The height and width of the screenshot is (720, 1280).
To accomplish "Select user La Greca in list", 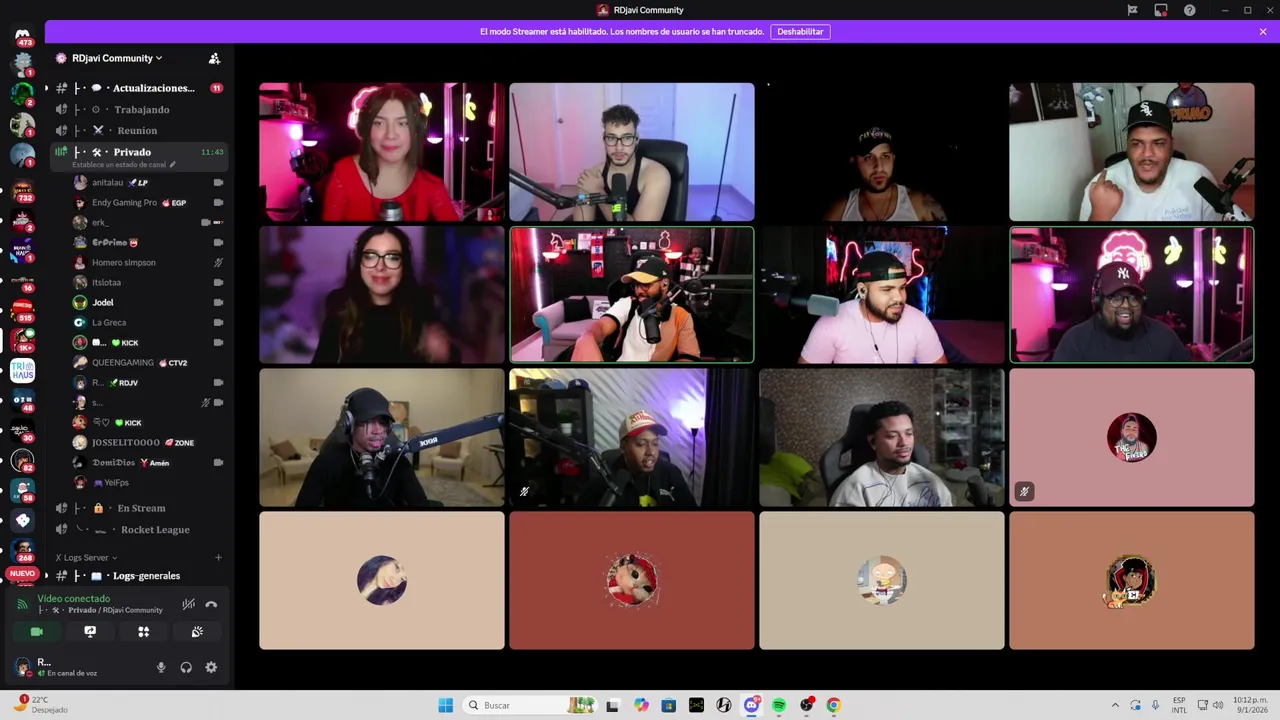I will (x=149, y=323).
